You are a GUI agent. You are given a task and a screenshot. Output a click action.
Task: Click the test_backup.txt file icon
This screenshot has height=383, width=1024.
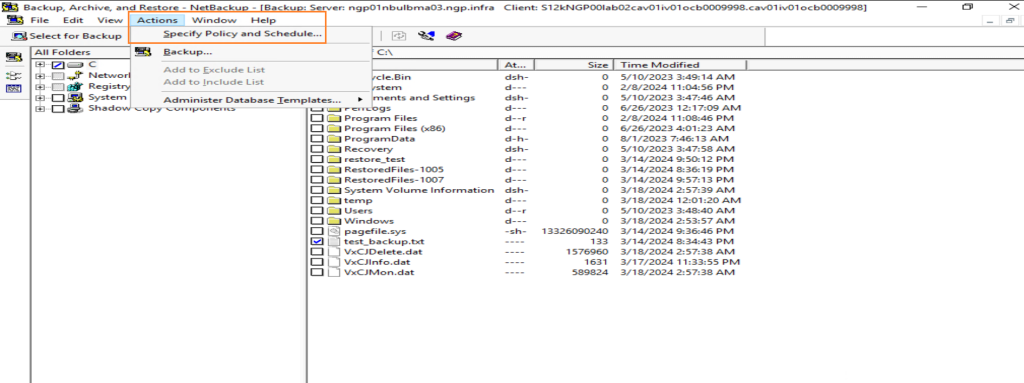[x=334, y=241]
